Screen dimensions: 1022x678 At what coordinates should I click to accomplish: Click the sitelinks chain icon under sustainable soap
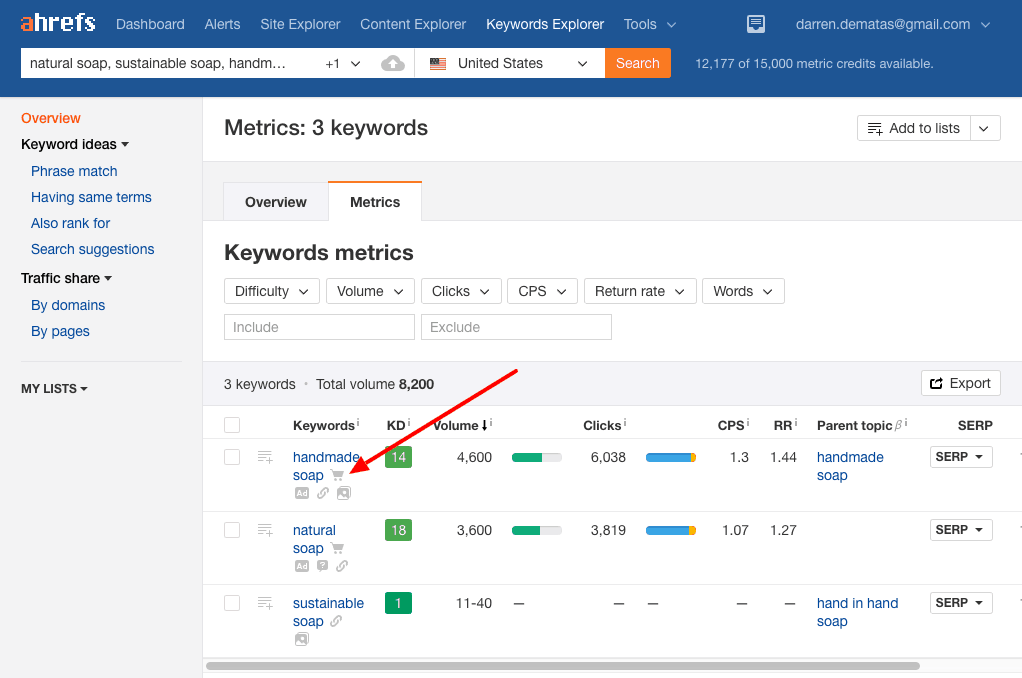click(338, 619)
